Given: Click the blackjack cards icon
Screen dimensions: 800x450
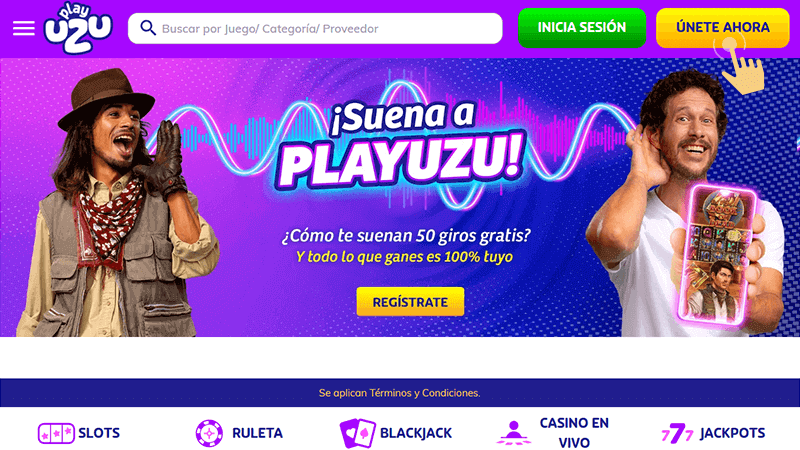Looking at the screenshot, I should coord(358,433).
